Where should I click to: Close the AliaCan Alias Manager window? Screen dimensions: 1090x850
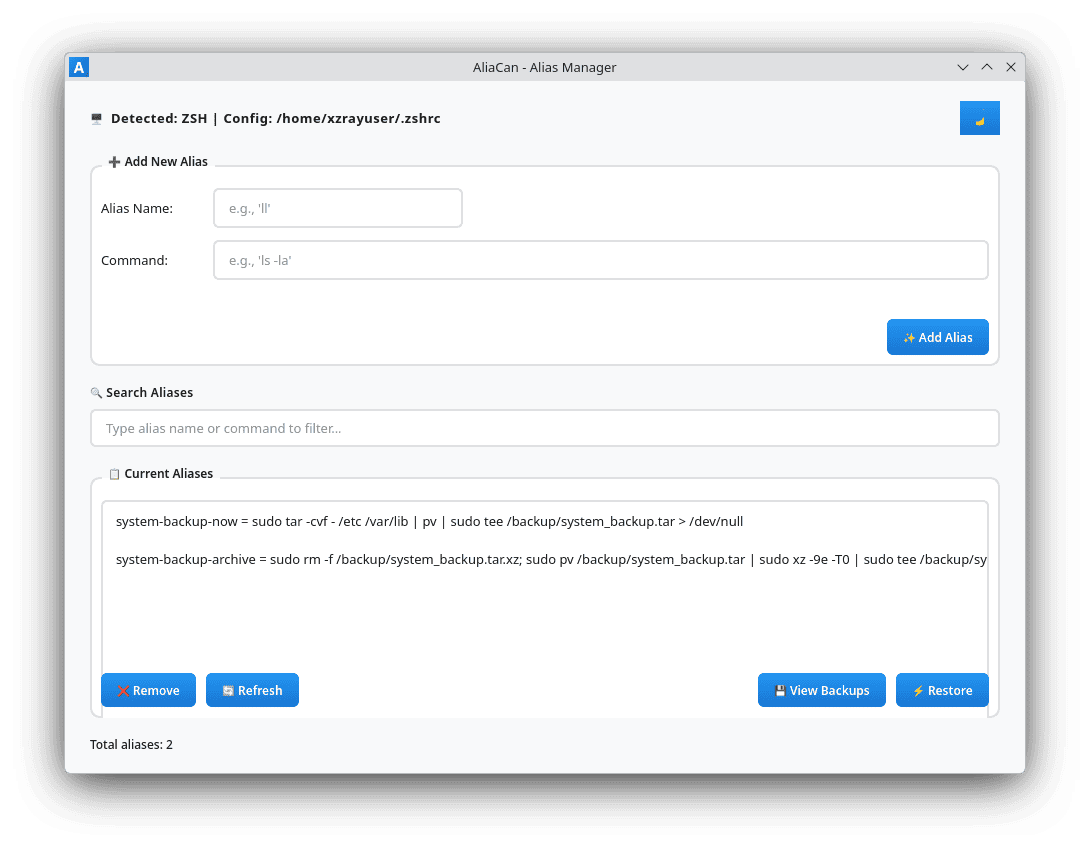pyautogui.click(x=1010, y=67)
